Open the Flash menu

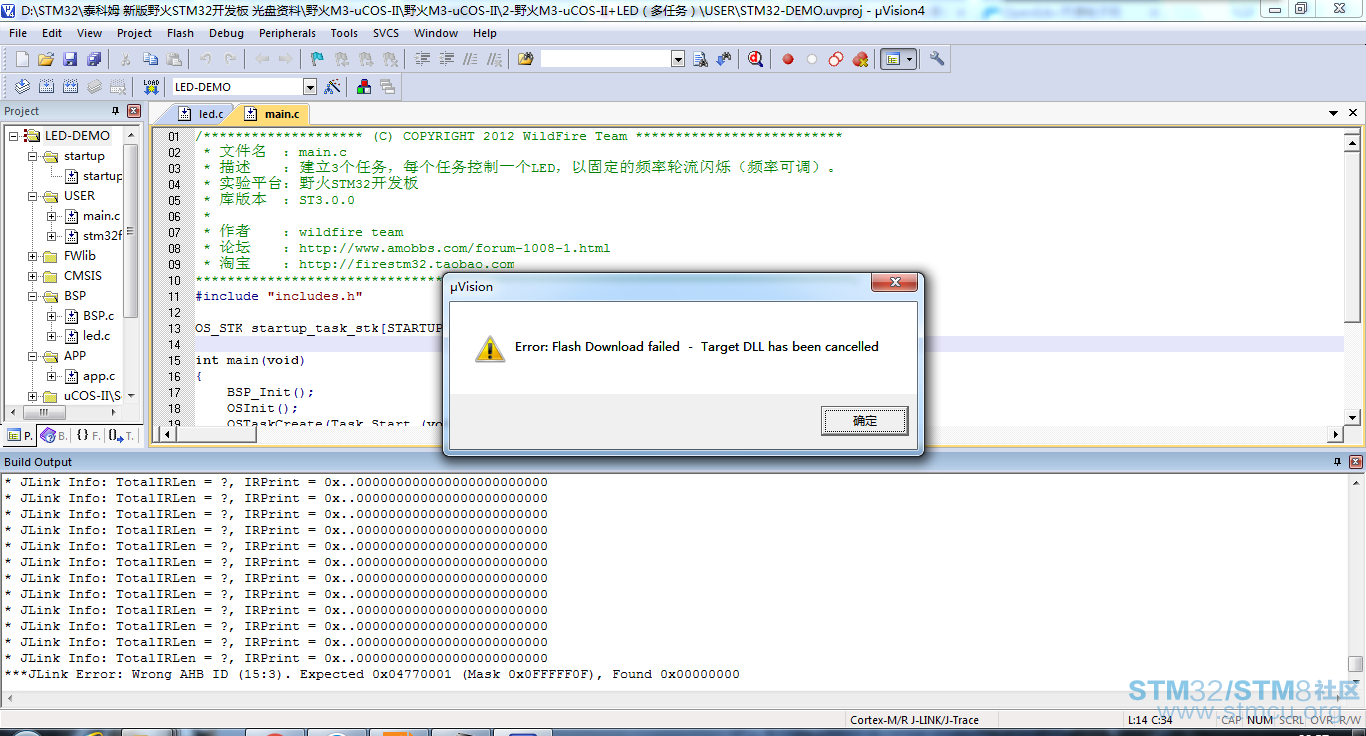181,33
